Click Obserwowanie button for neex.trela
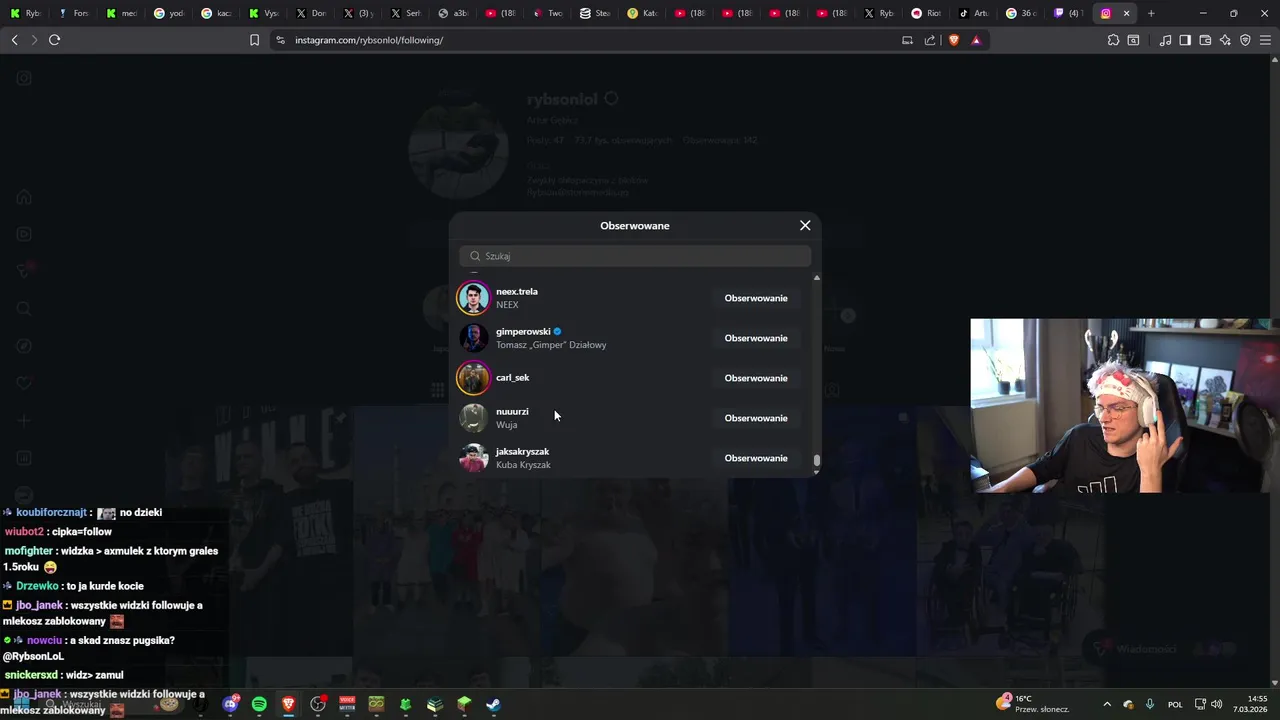 click(756, 298)
